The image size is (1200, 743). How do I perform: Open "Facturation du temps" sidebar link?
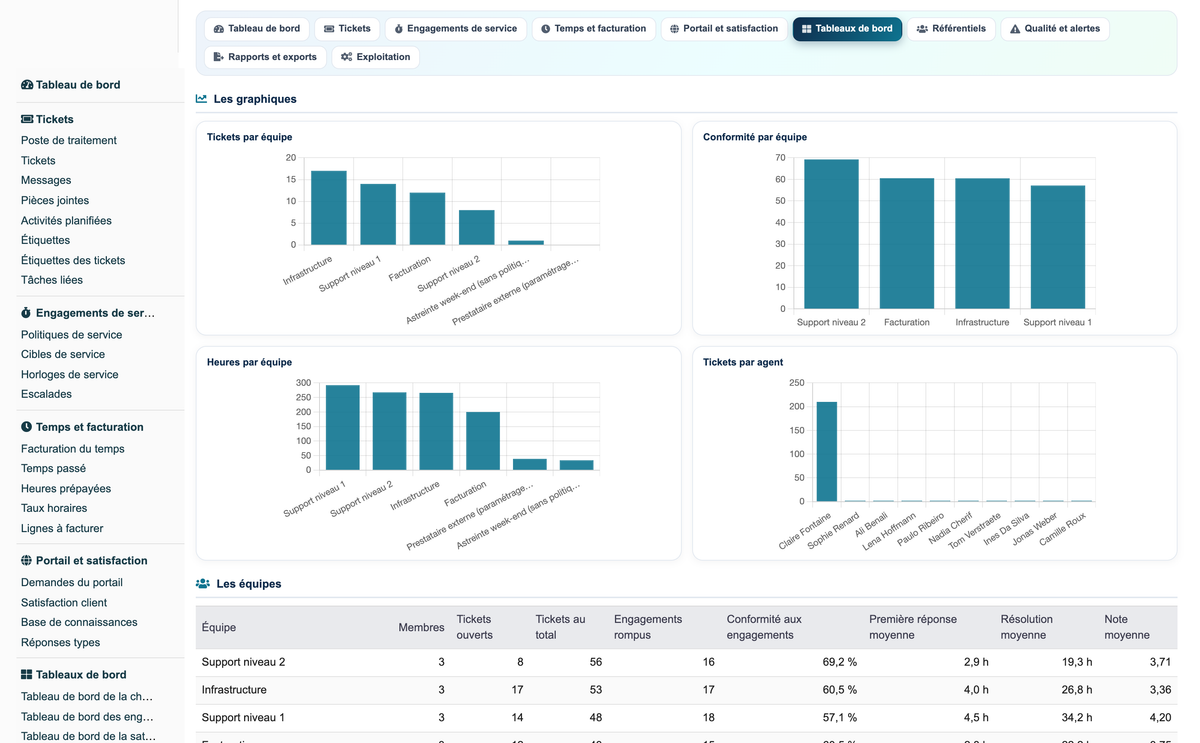(x=73, y=449)
